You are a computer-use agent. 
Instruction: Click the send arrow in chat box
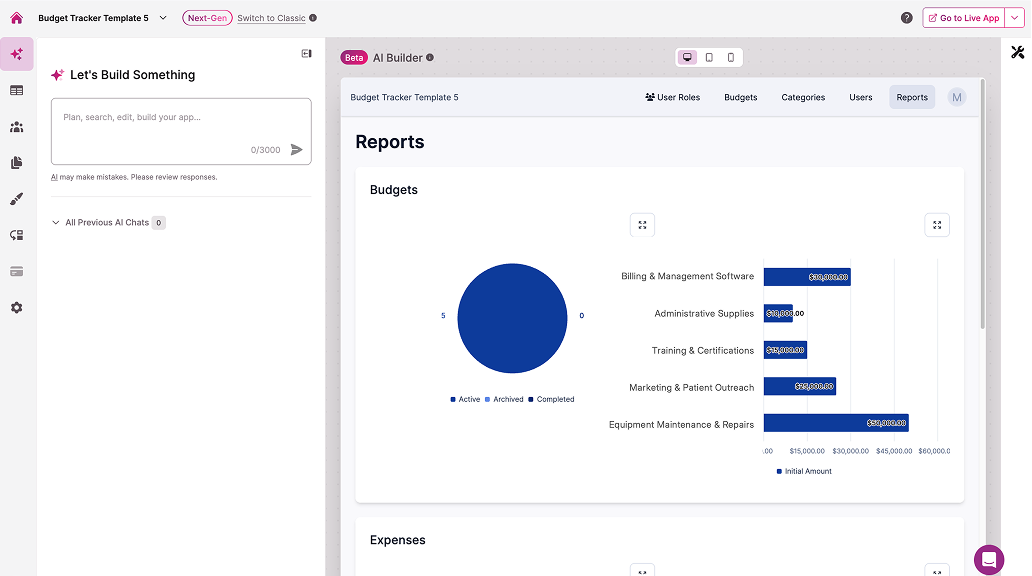click(296, 150)
